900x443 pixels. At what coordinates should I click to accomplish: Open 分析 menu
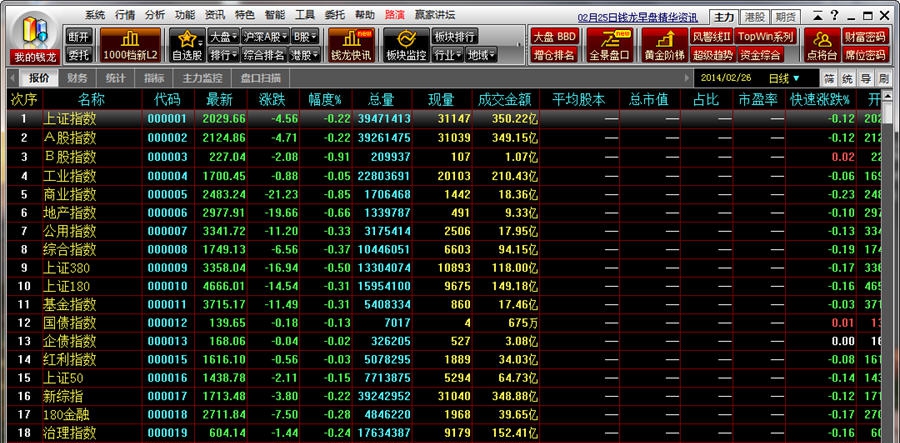point(155,15)
